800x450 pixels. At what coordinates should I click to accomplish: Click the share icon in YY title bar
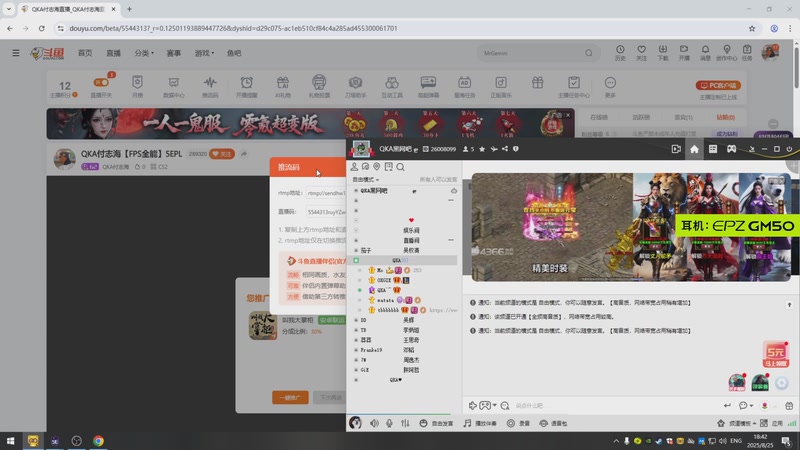(x=505, y=149)
